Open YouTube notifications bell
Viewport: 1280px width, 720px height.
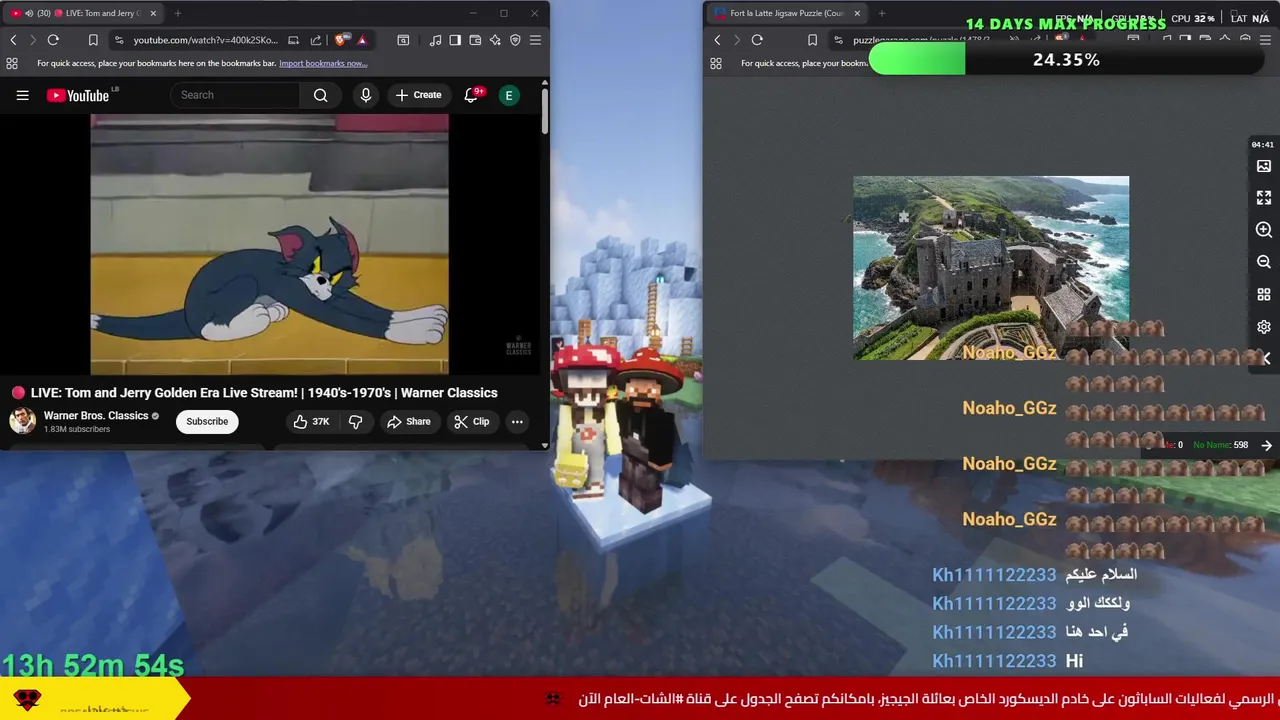point(471,95)
